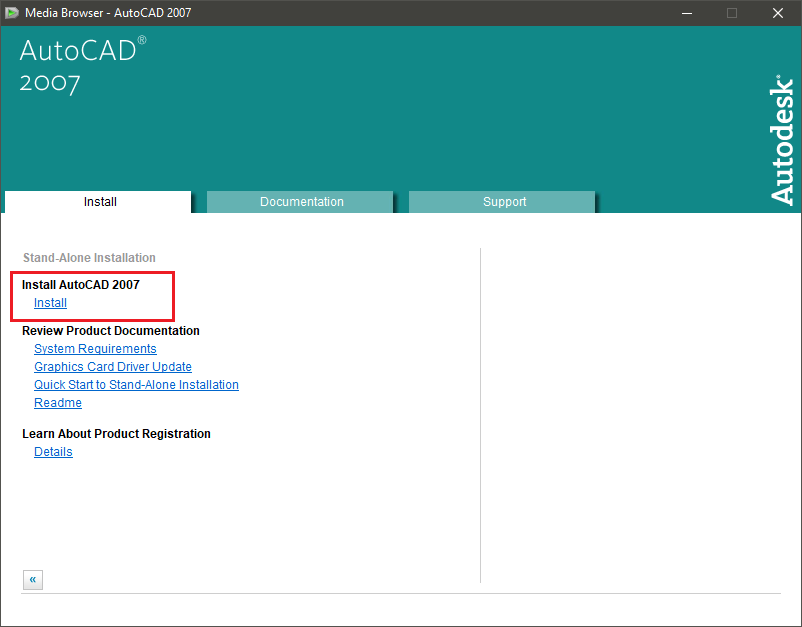Image resolution: width=802 pixels, height=627 pixels.
Task: Click the AutoCAD 2007 product title
Action: coord(83,65)
